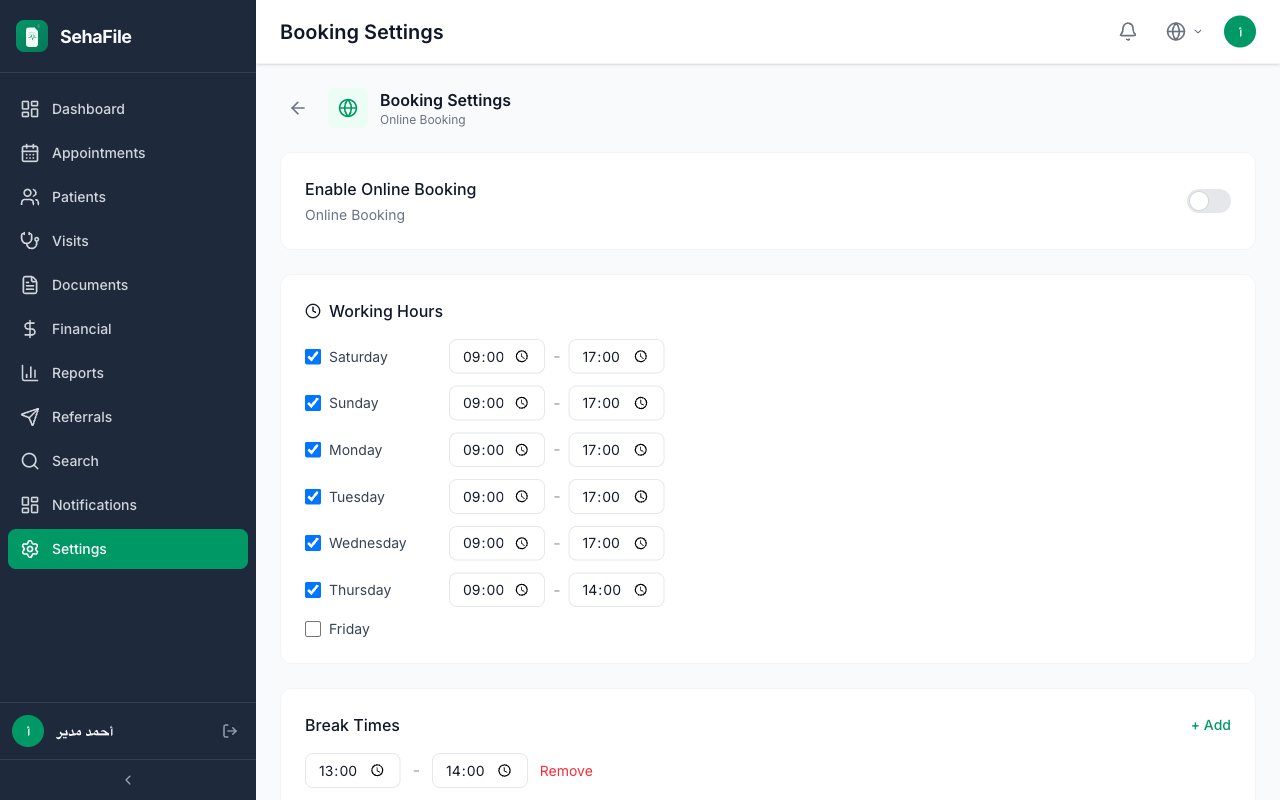Click the Working Hours heading
The height and width of the screenshot is (800, 1280).
coord(386,311)
